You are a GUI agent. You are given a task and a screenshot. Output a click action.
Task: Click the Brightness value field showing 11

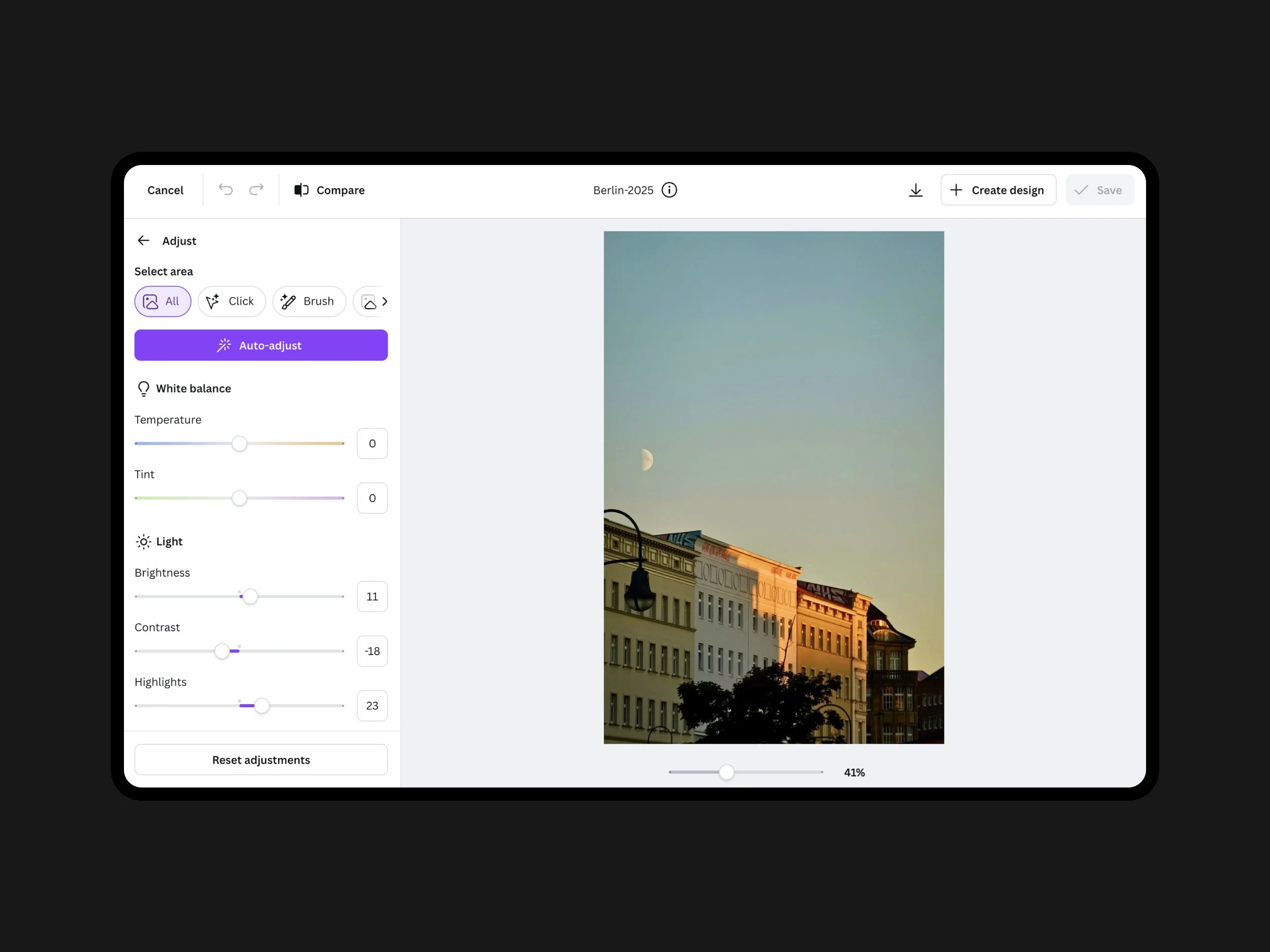click(x=372, y=597)
